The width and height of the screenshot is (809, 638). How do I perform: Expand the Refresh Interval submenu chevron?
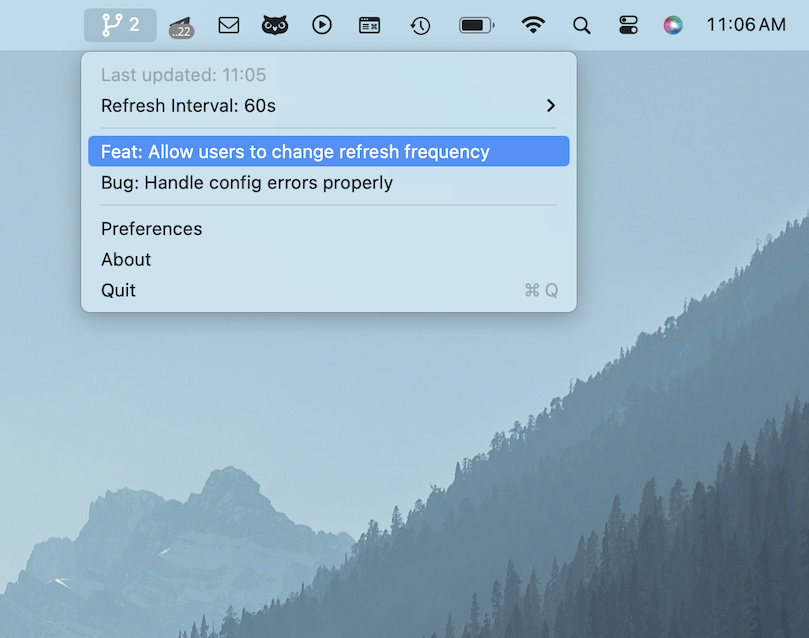551,106
